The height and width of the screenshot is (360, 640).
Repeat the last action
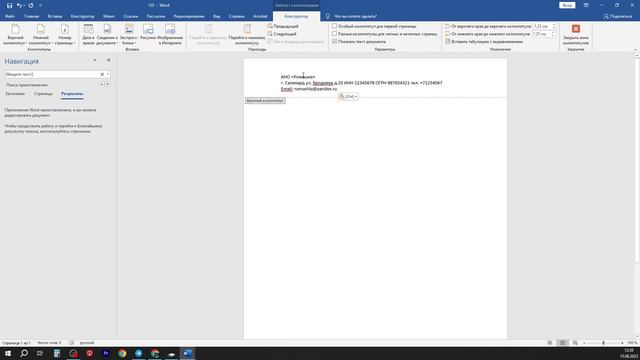point(31,5)
